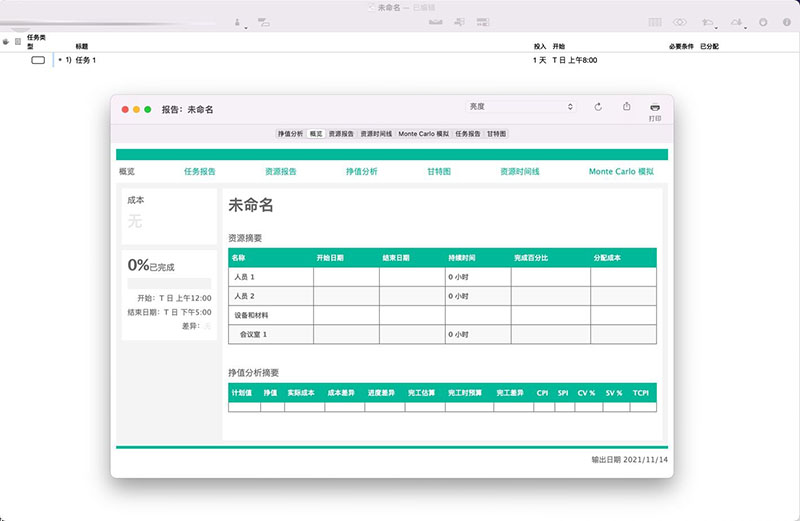The height and width of the screenshot is (521, 800).
Task: Select the 任务 1 row title
Action: (x=86, y=60)
